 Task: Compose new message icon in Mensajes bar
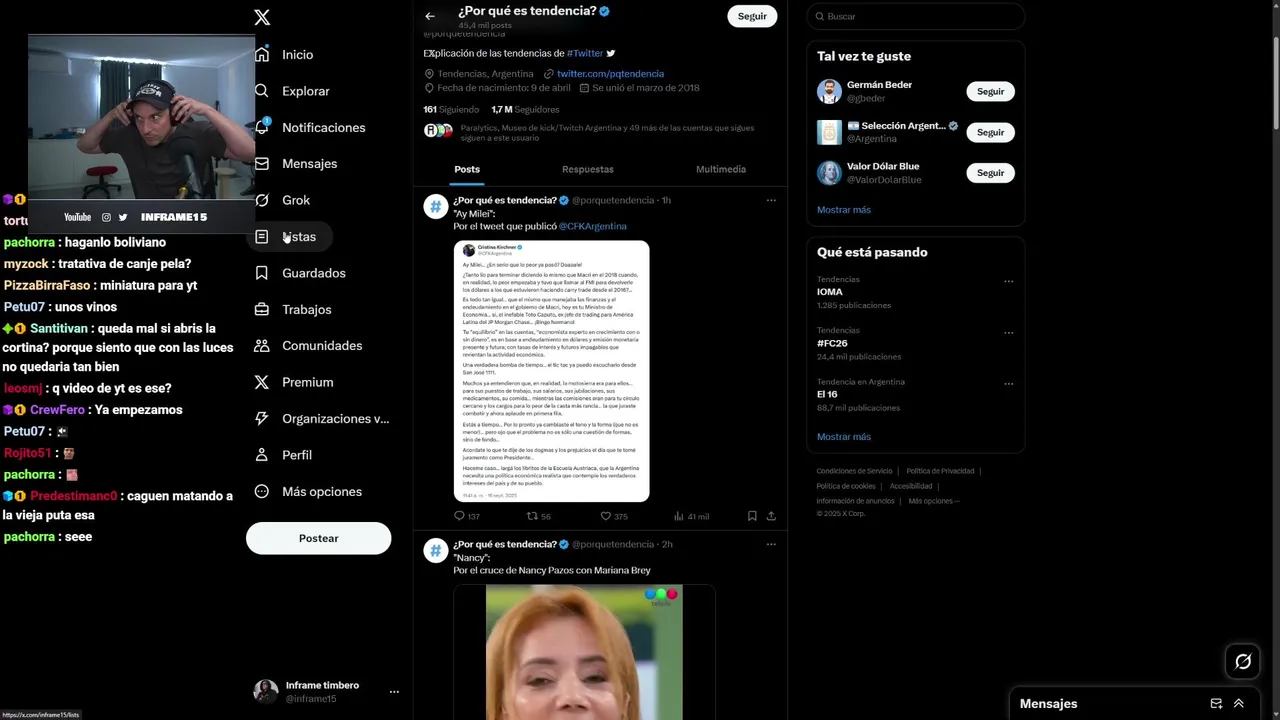1216,704
